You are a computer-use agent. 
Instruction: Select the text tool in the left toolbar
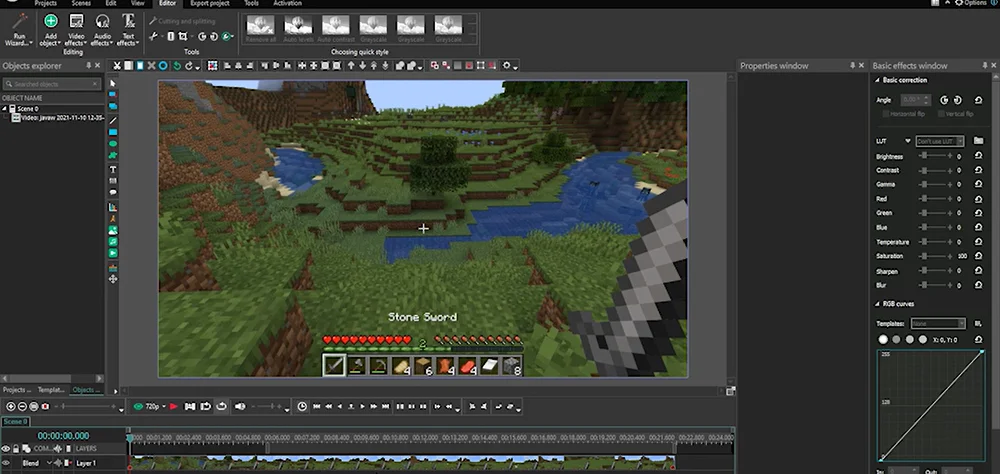113,170
